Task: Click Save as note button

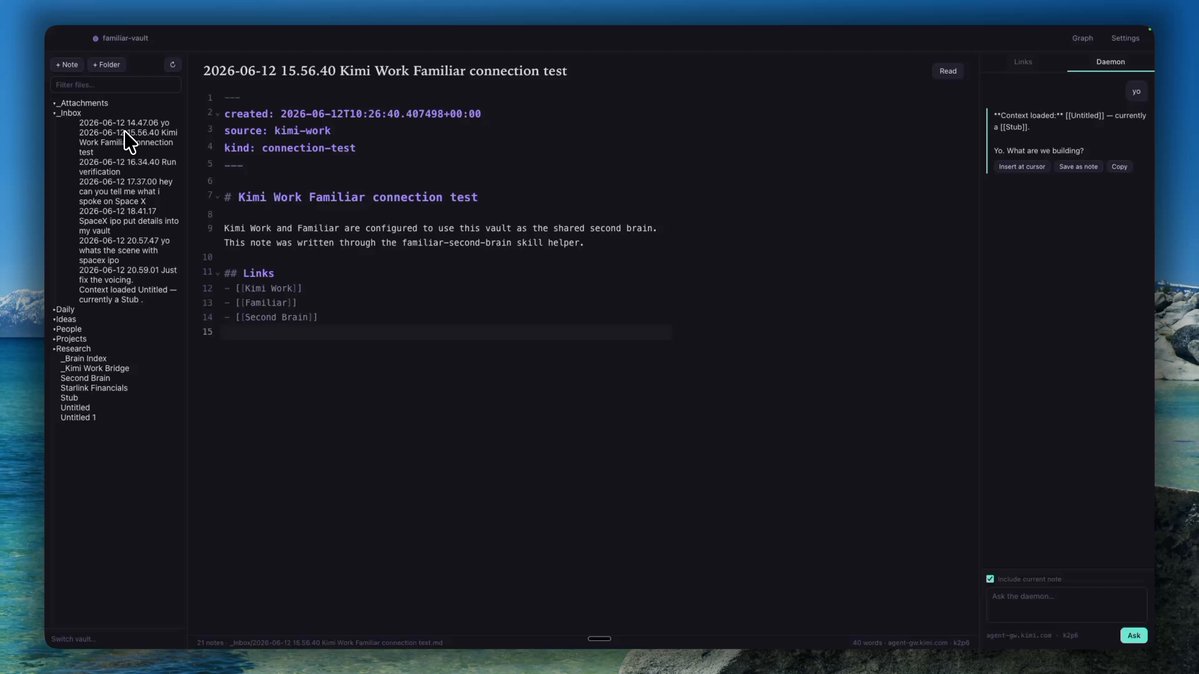Action: tap(1078, 167)
